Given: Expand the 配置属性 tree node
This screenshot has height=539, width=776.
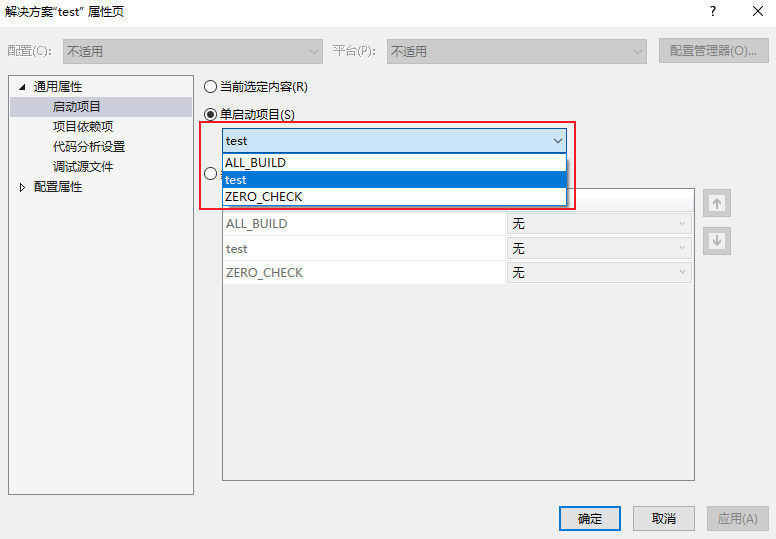Looking at the screenshot, I should click(22, 187).
